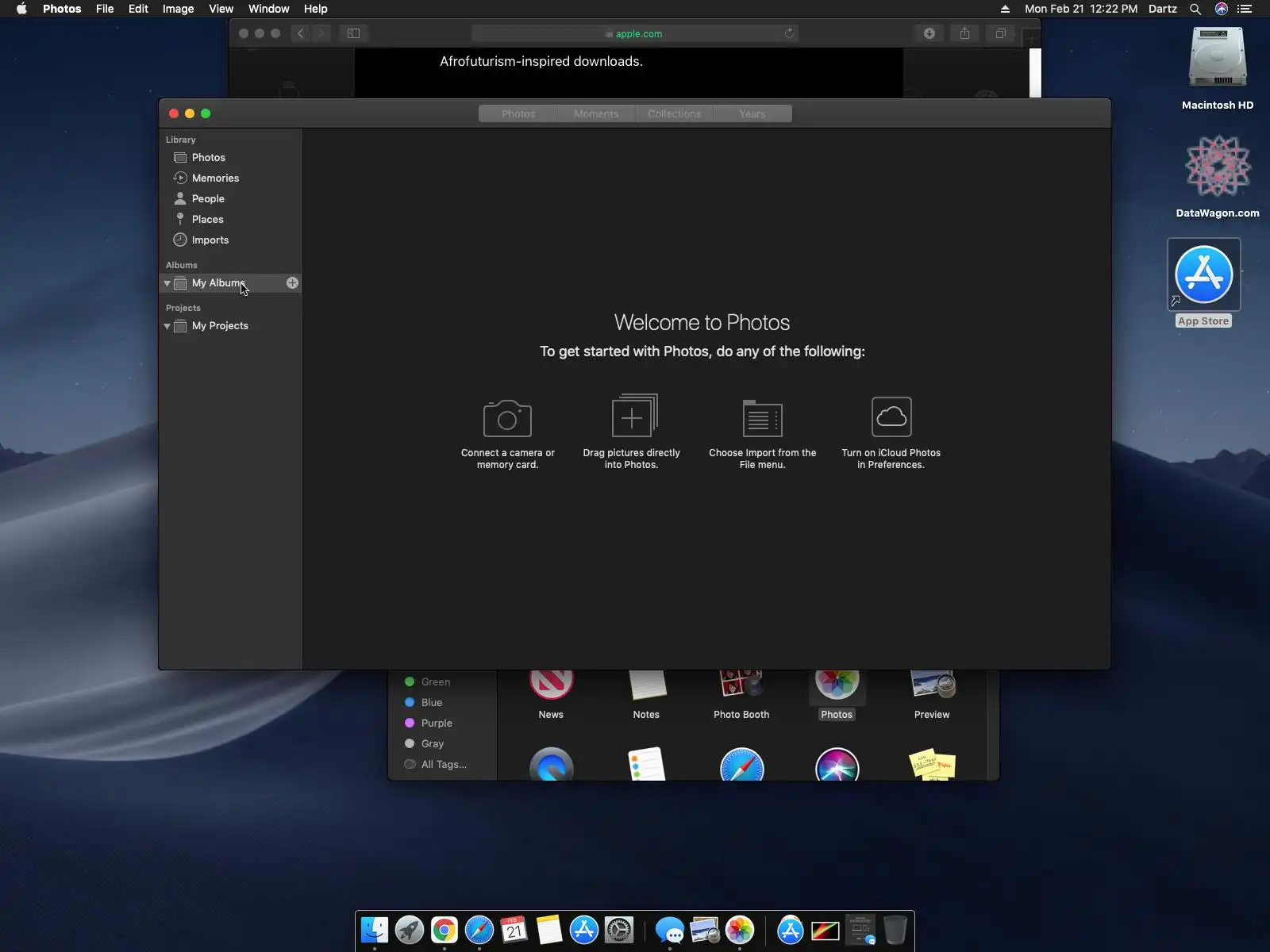
Task: Open the DataWagon.com desktop icon
Action: [x=1218, y=176]
